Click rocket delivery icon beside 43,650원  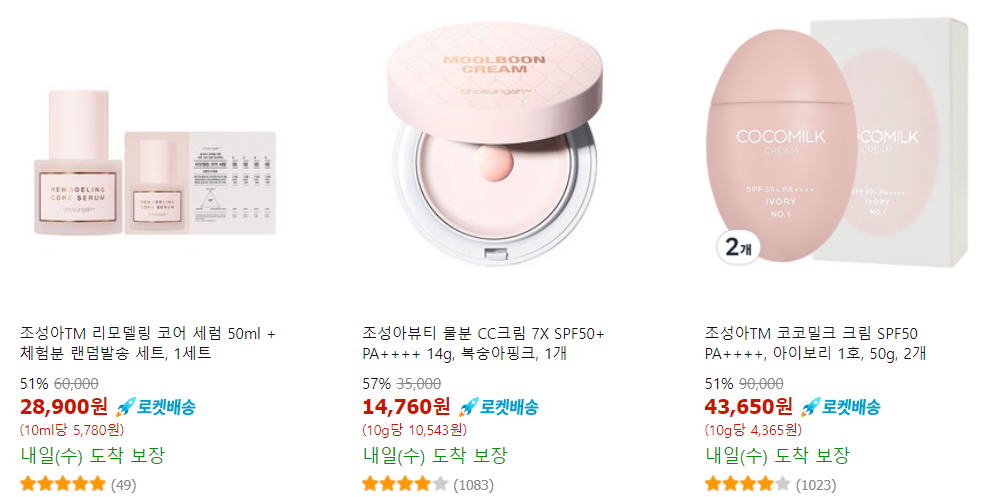click(841, 407)
